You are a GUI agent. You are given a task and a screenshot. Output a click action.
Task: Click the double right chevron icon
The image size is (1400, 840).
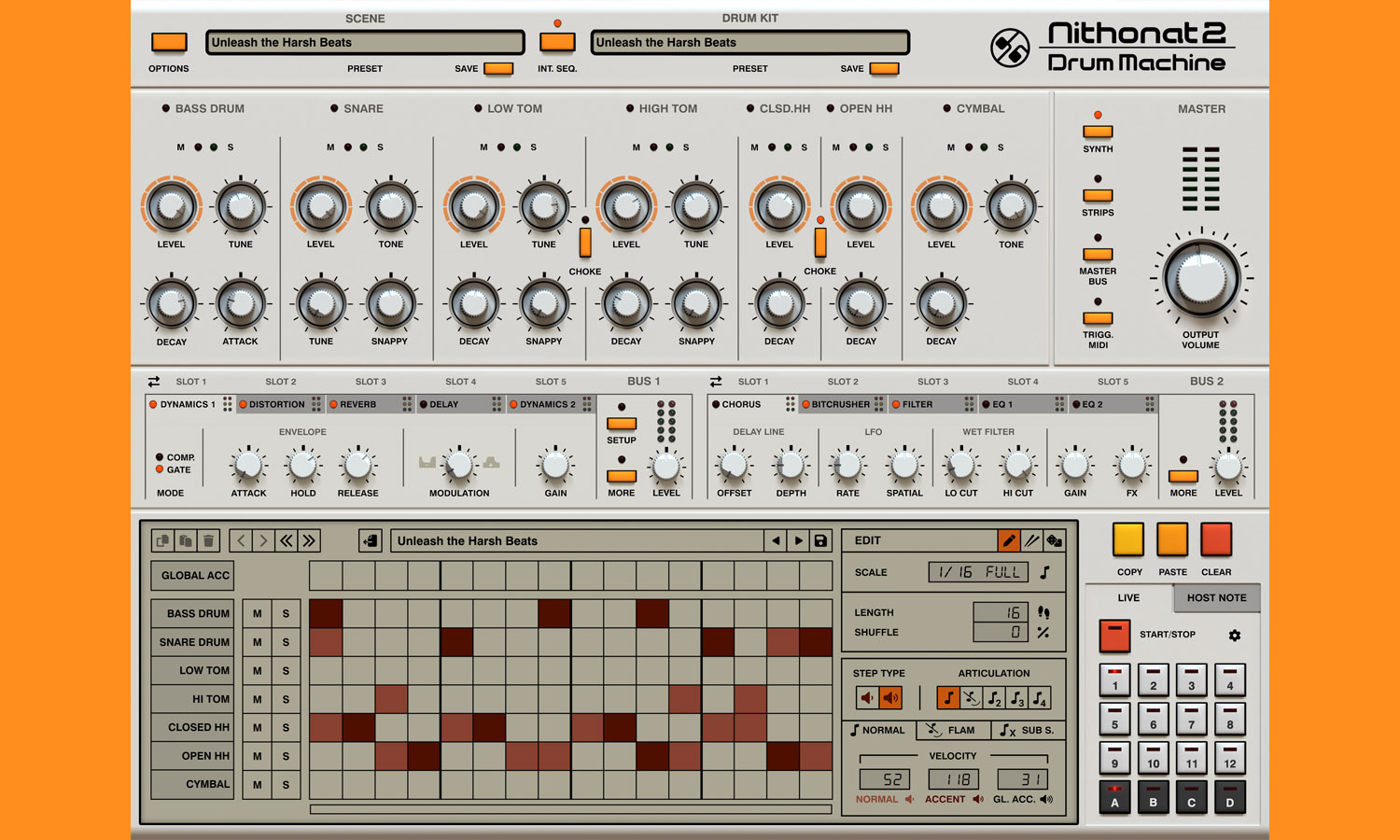pos(309,540)
